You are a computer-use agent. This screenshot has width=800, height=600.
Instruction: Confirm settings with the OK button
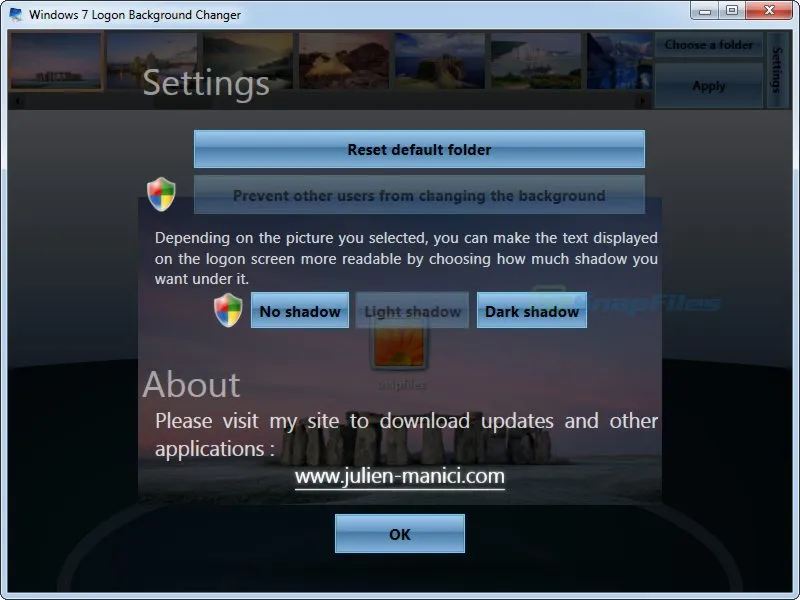point(399,534)
